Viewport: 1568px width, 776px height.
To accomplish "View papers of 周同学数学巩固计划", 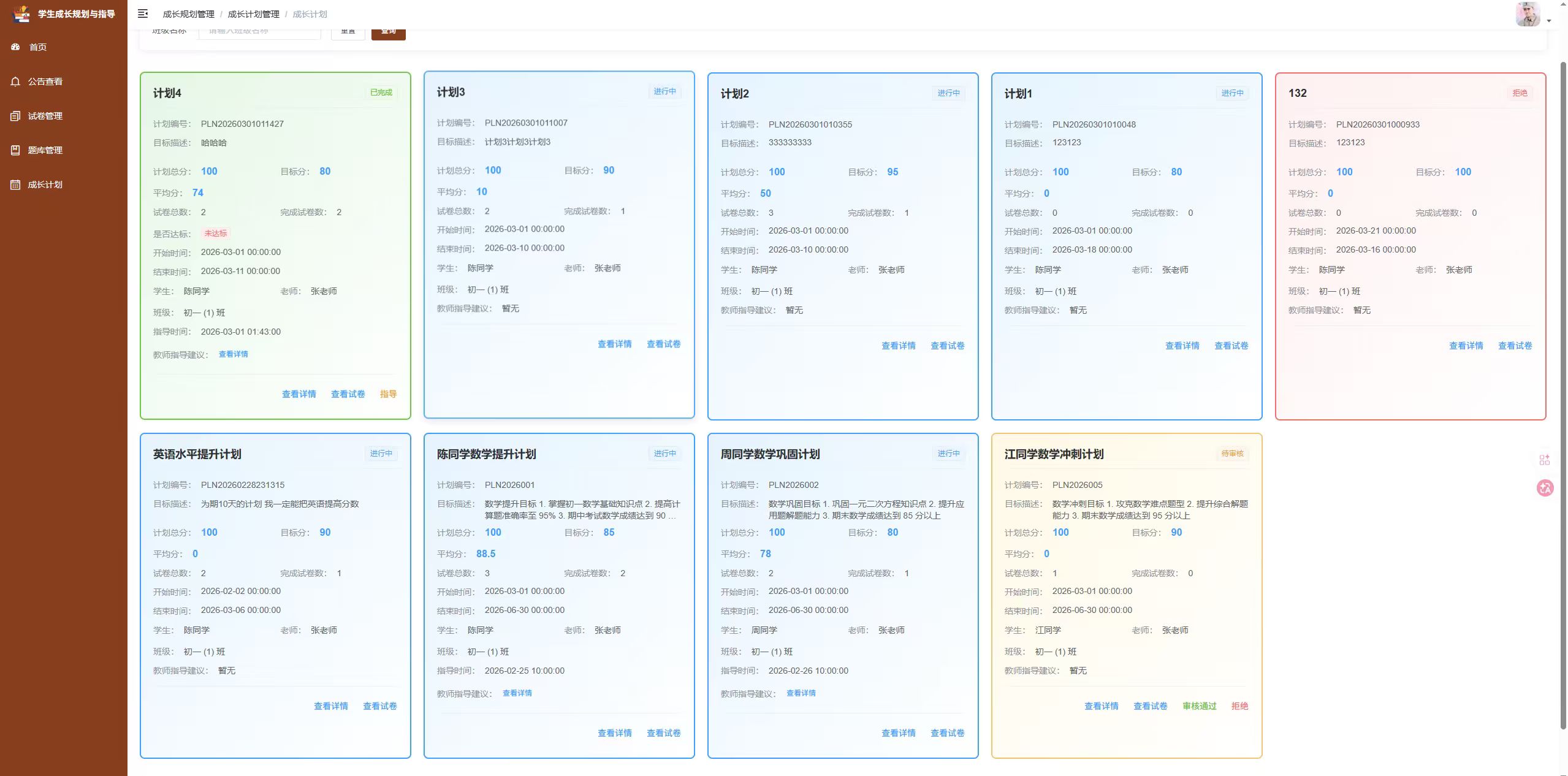I will pyautogui.click(x=948, y=733).
